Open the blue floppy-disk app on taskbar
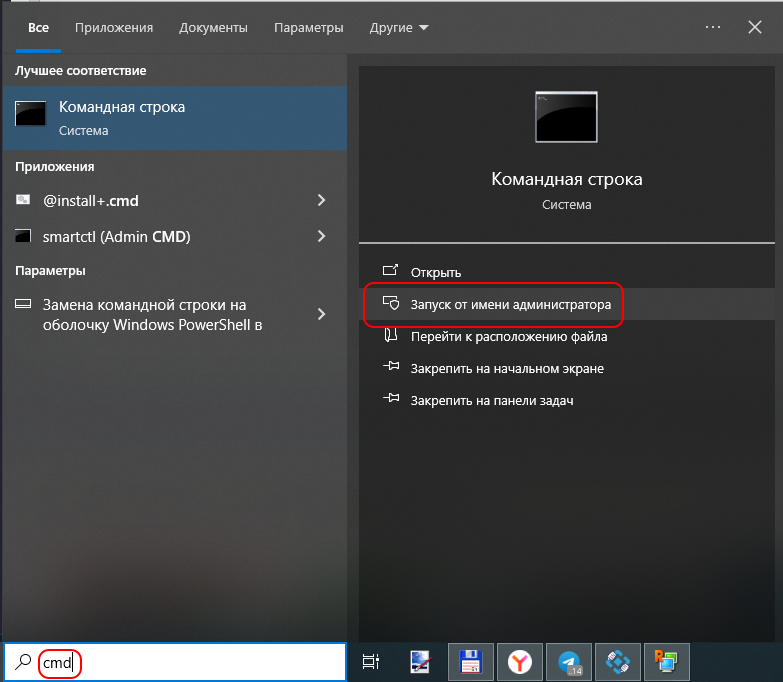Screen dimensions: 783x682 click(470, 662)
